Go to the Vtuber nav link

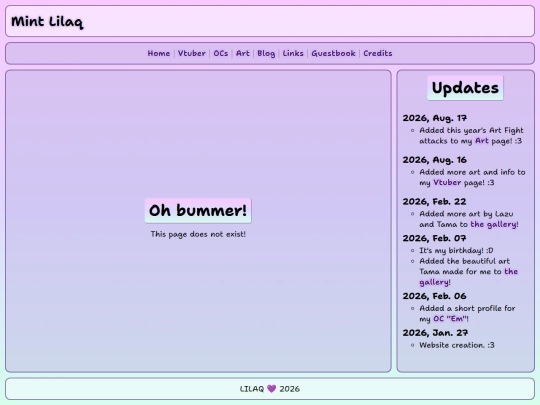[192, 53]
